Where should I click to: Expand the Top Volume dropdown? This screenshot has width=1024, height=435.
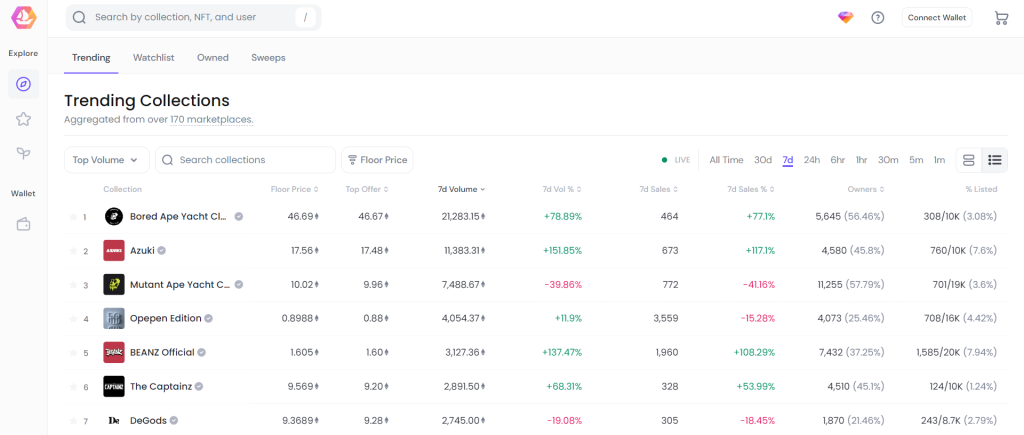[107, 160]
